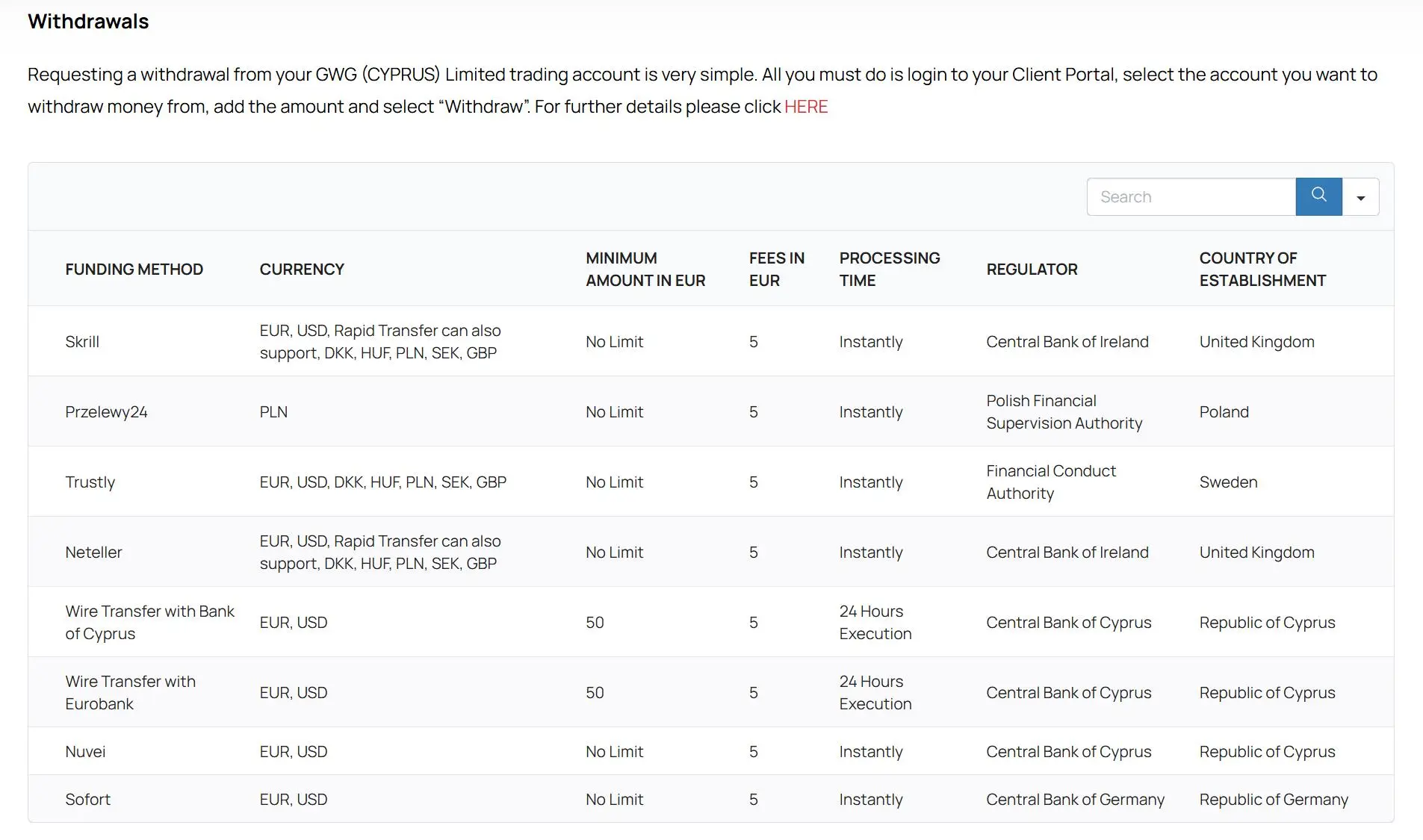The width and height of the screenshot is (1423, 840).
Task: Click United Kingdom in the Neteller row
Action: coord(1256,552)
